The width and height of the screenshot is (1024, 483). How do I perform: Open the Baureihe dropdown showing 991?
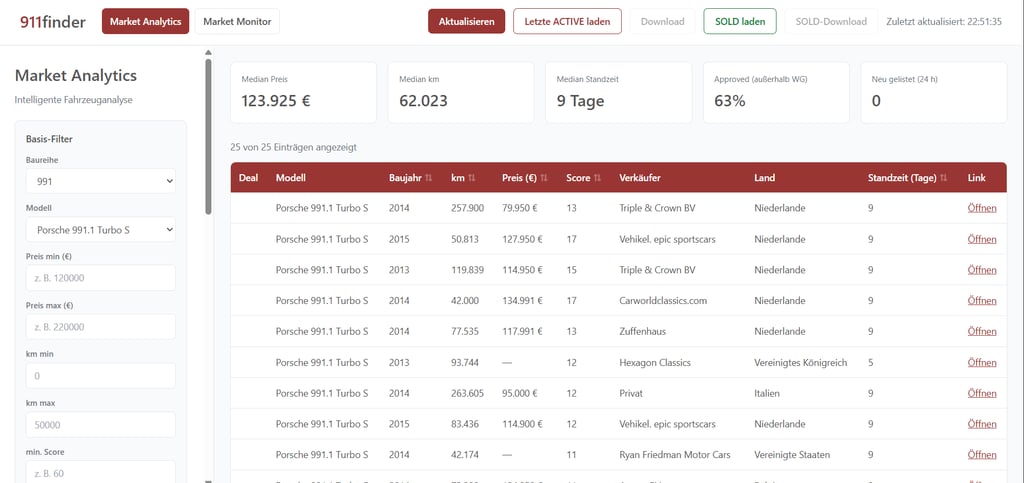[101, 181]
